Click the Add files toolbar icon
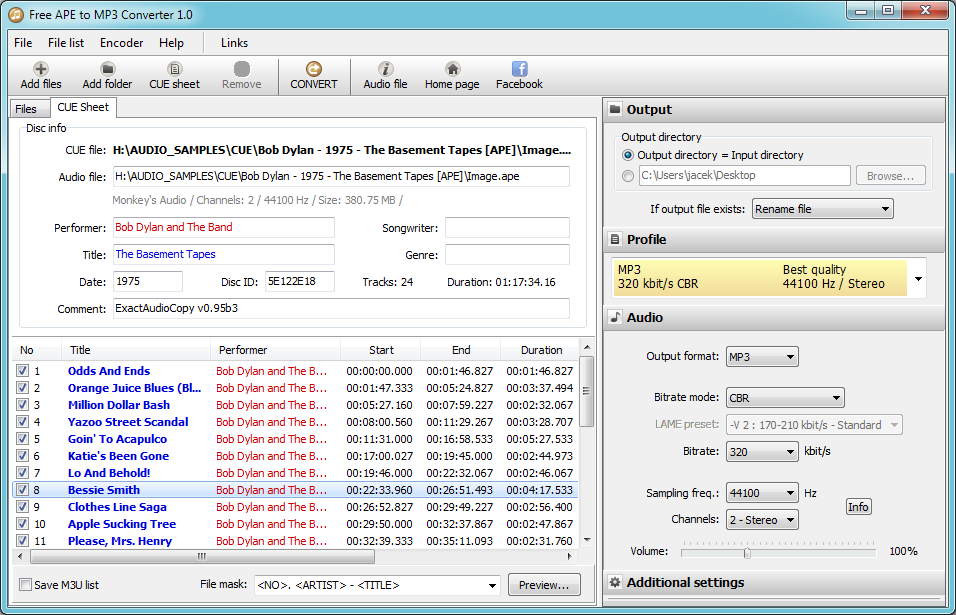The width and height of the screenshot is (956, 615). (x=41, y=69)
